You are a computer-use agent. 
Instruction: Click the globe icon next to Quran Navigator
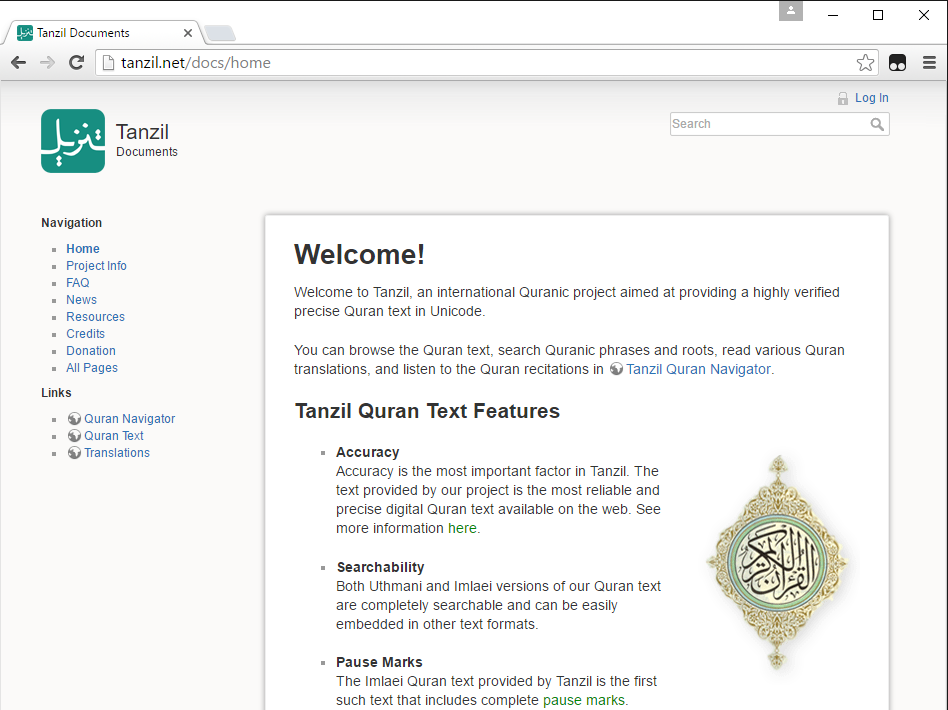74,419
